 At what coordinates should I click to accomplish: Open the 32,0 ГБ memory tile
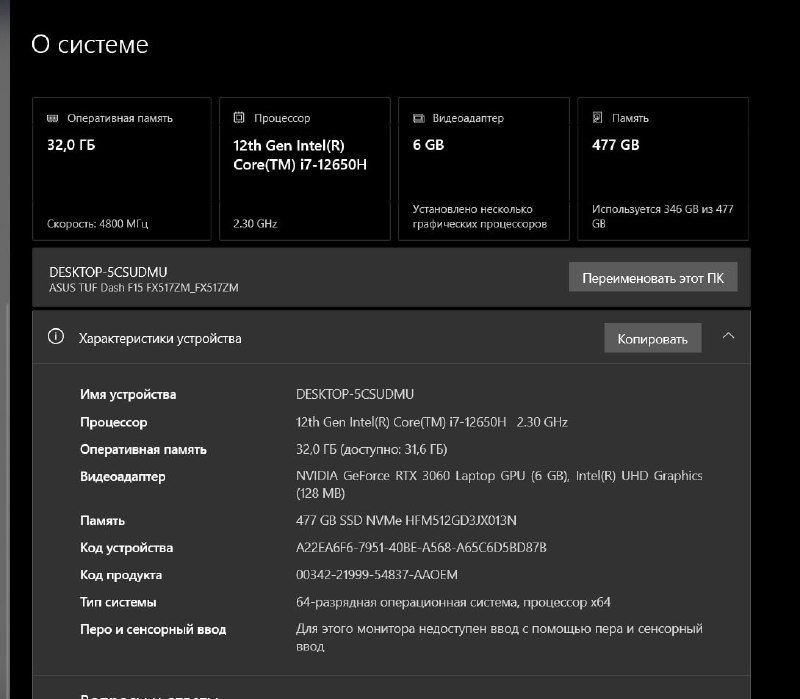122,168
